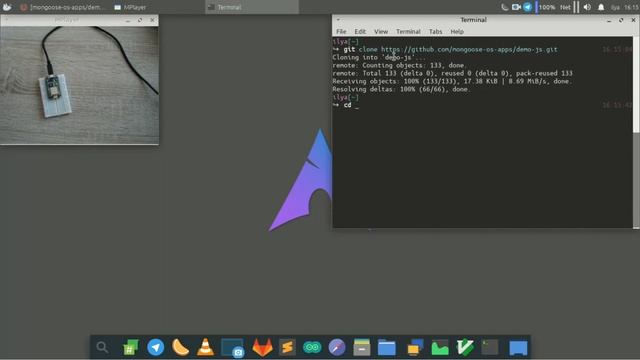
Task: Open the File menu in Terminal
Action: pos(341,31)
